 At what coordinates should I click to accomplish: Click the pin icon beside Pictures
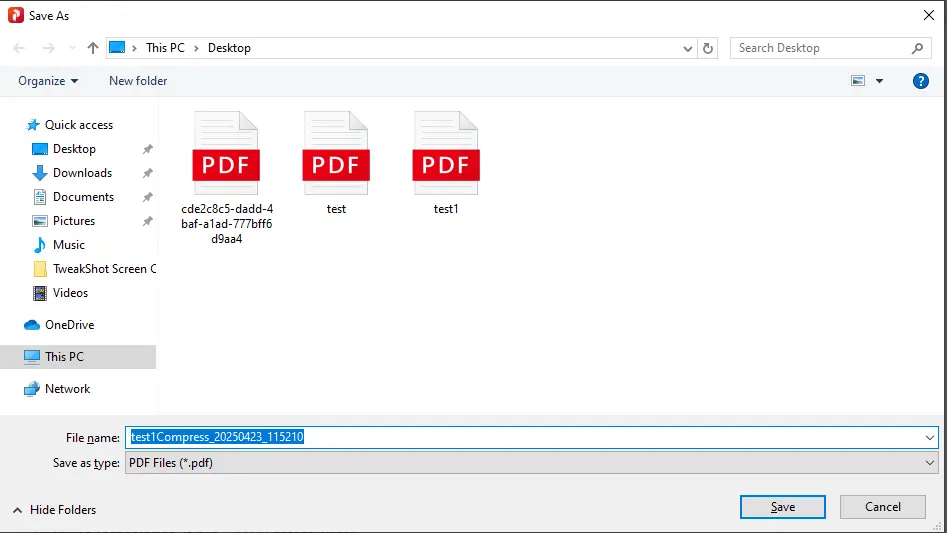(x=147, y=221)
